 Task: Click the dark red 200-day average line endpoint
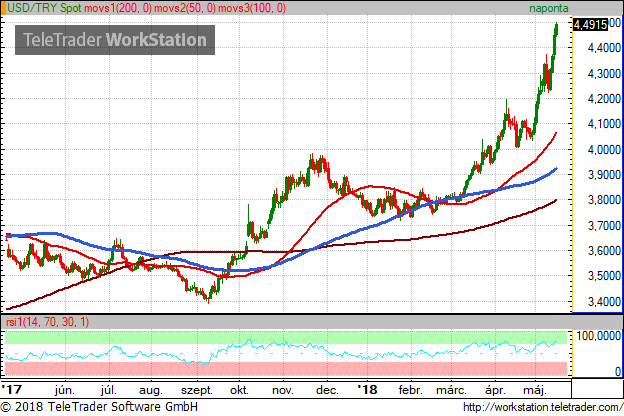(x=556, y=200)
